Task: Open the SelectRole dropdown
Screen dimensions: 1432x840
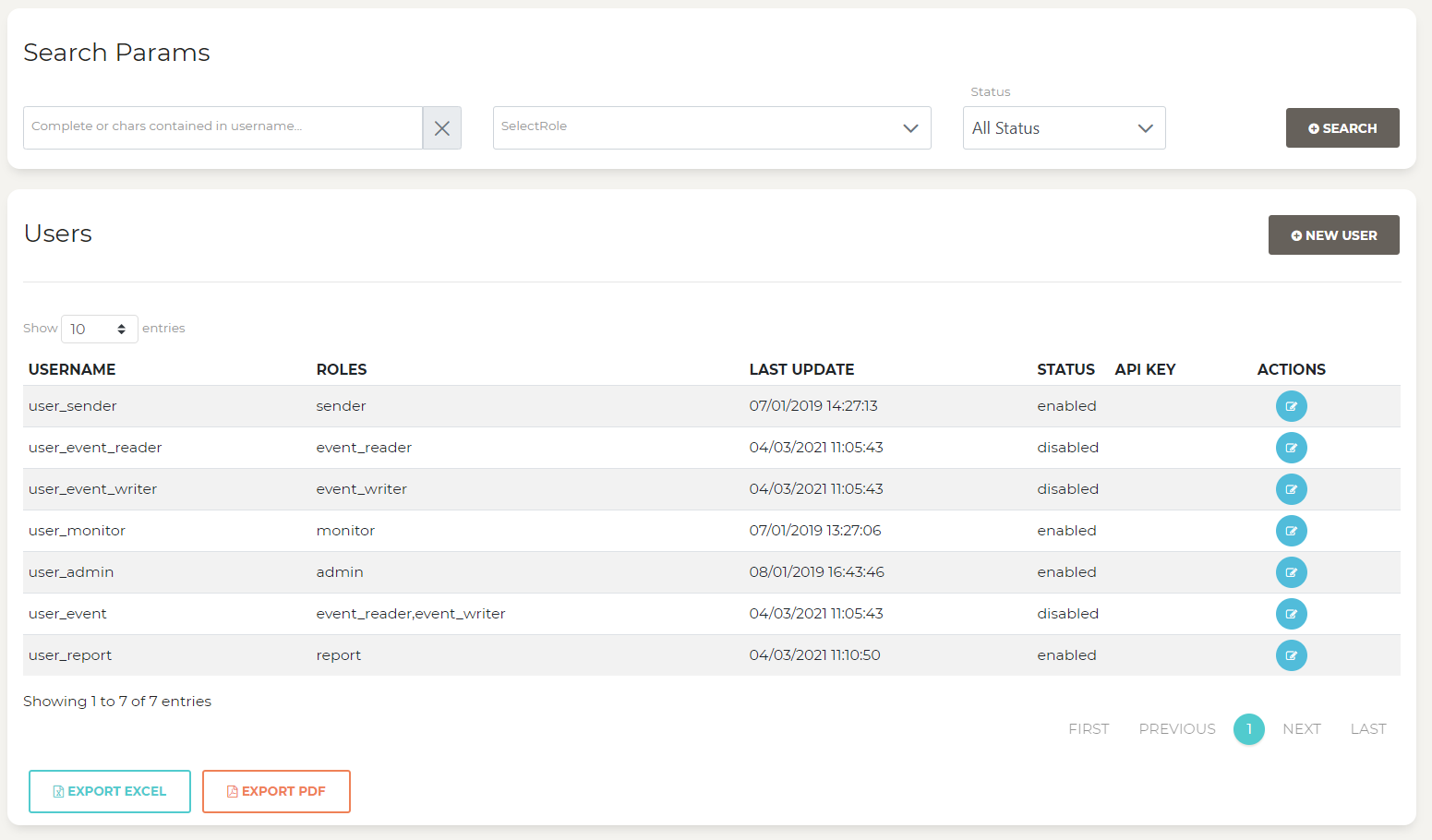Action: 712,128
